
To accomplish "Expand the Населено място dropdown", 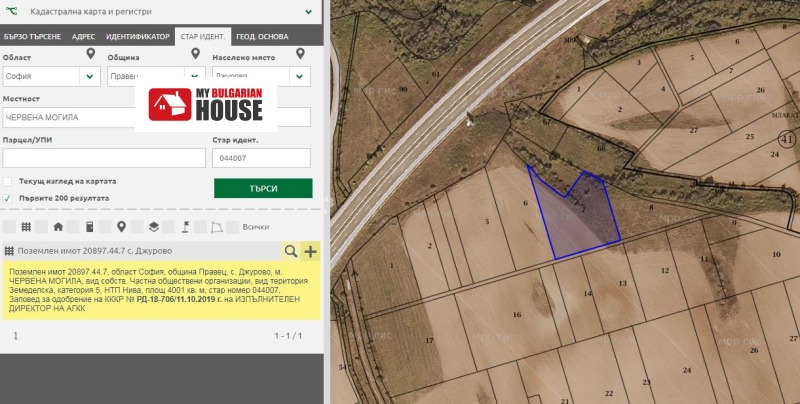I will (299, 76).
